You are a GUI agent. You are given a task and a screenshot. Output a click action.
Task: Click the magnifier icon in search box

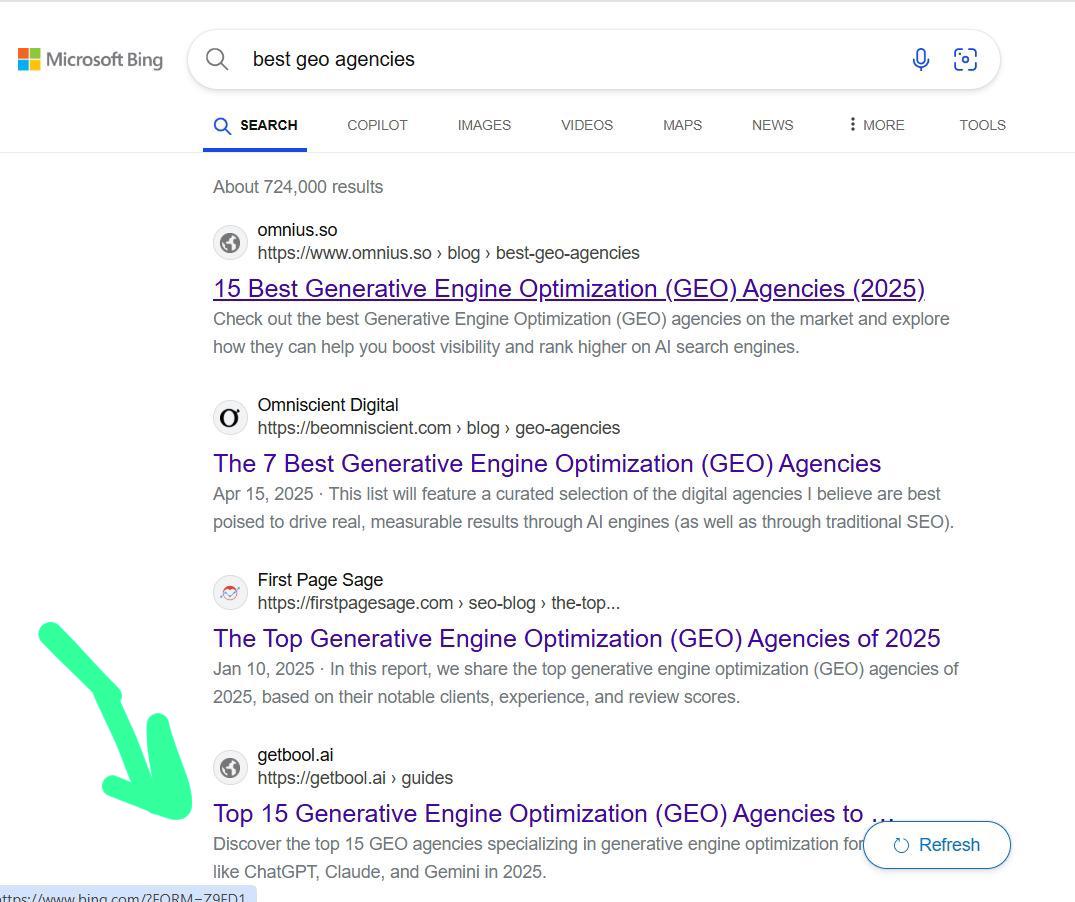coord(217,59)
